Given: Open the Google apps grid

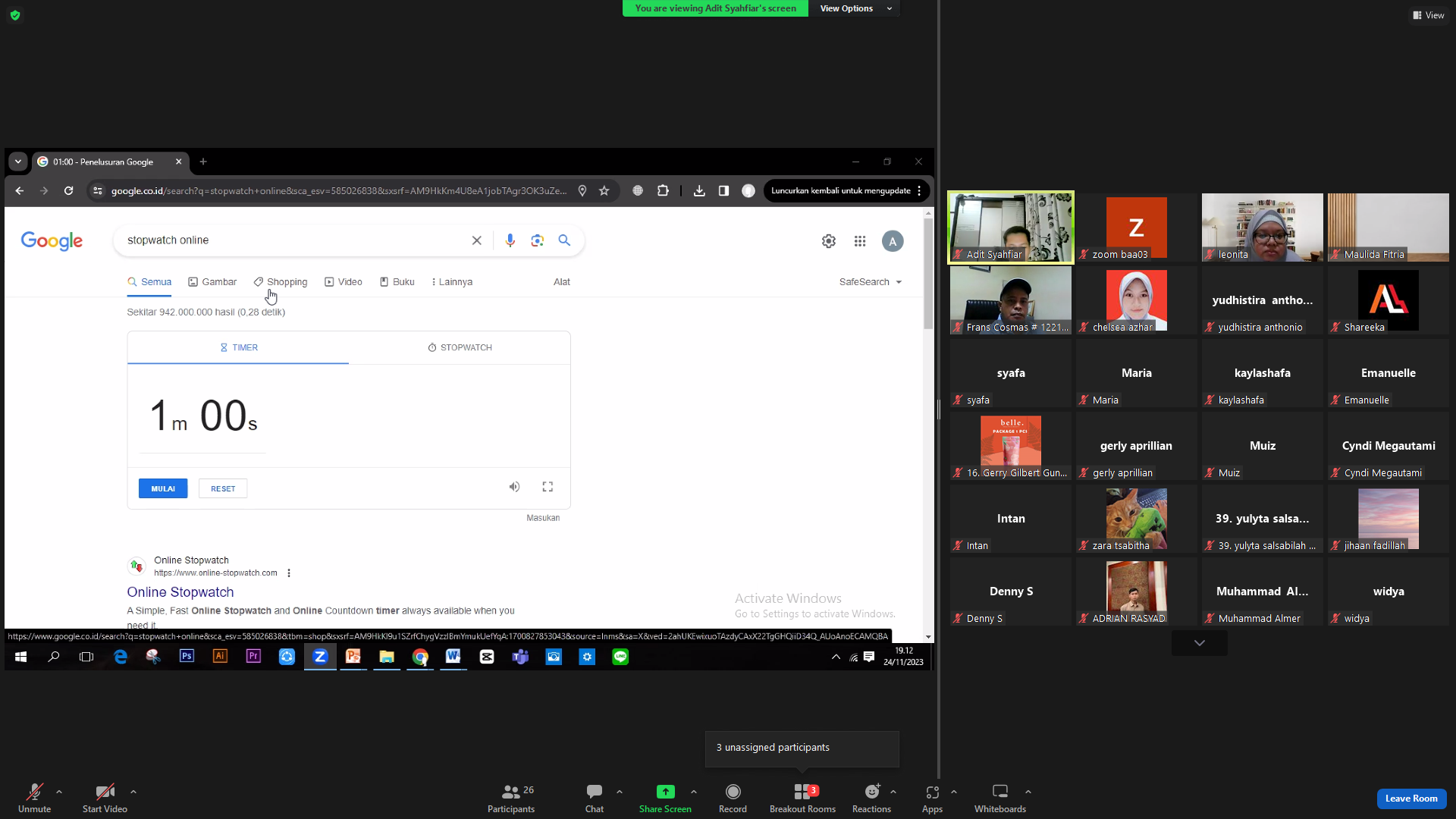Looking at the screenshot, I should [x=860, y=241].
